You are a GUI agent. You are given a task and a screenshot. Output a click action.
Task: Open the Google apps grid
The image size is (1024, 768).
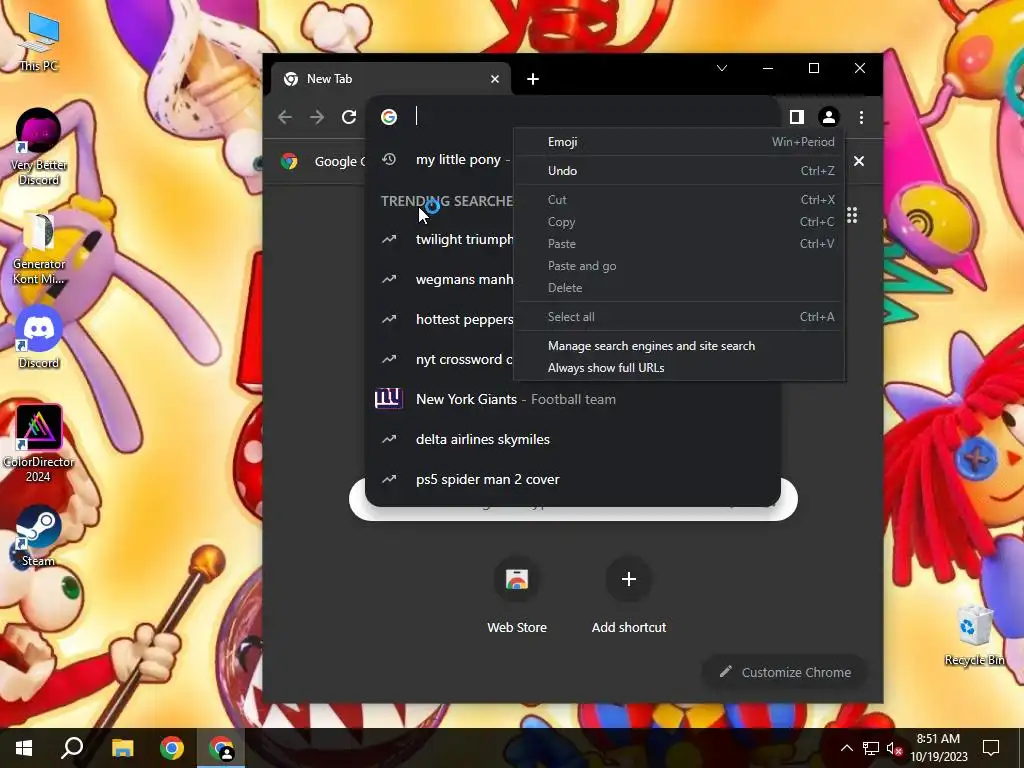pos(852,216)
